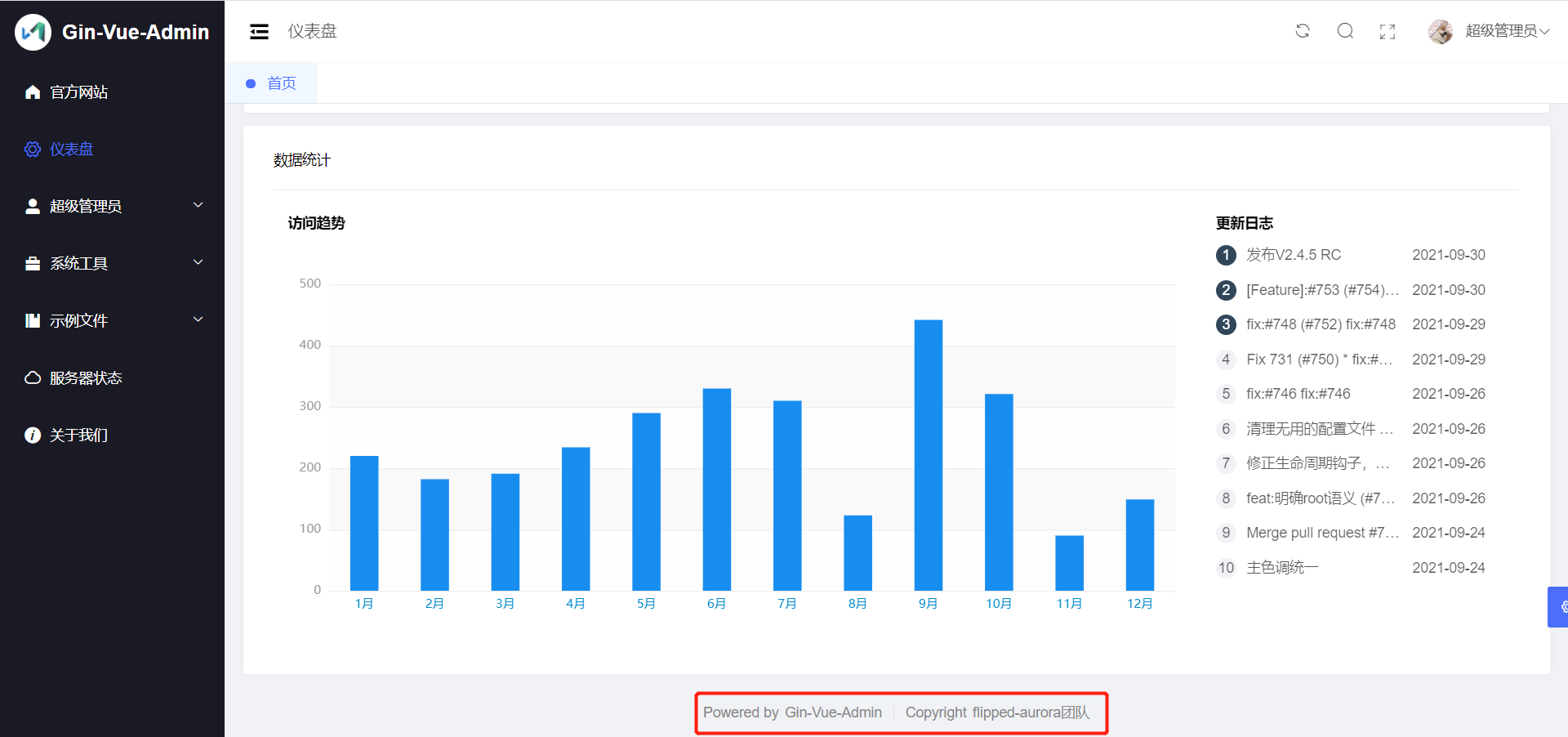Open 关于我们 menu item

(112, 435)
